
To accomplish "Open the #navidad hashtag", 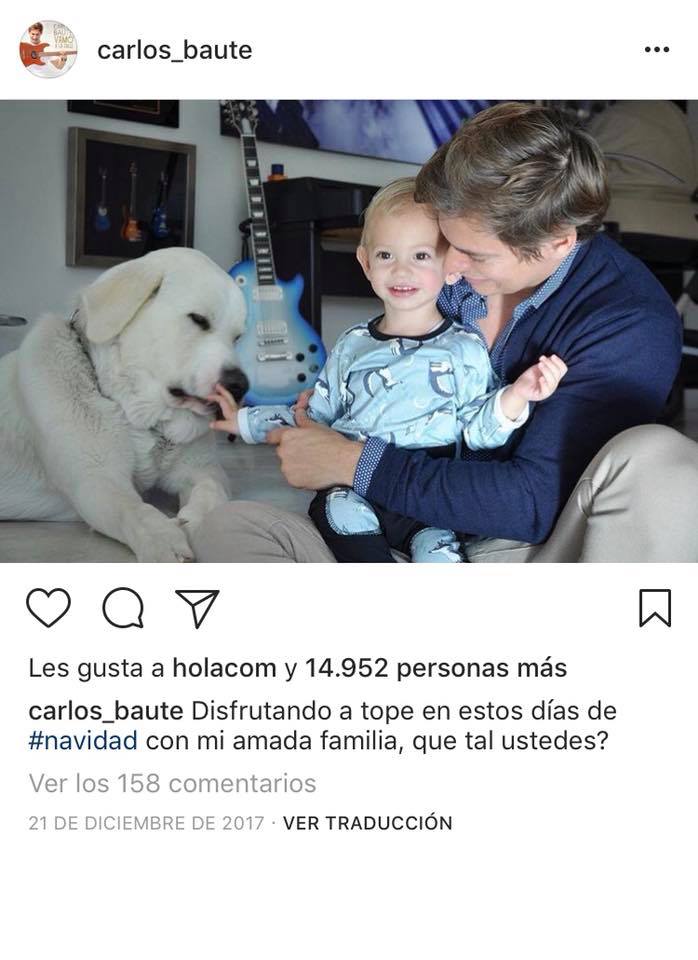I will point(83,741).
